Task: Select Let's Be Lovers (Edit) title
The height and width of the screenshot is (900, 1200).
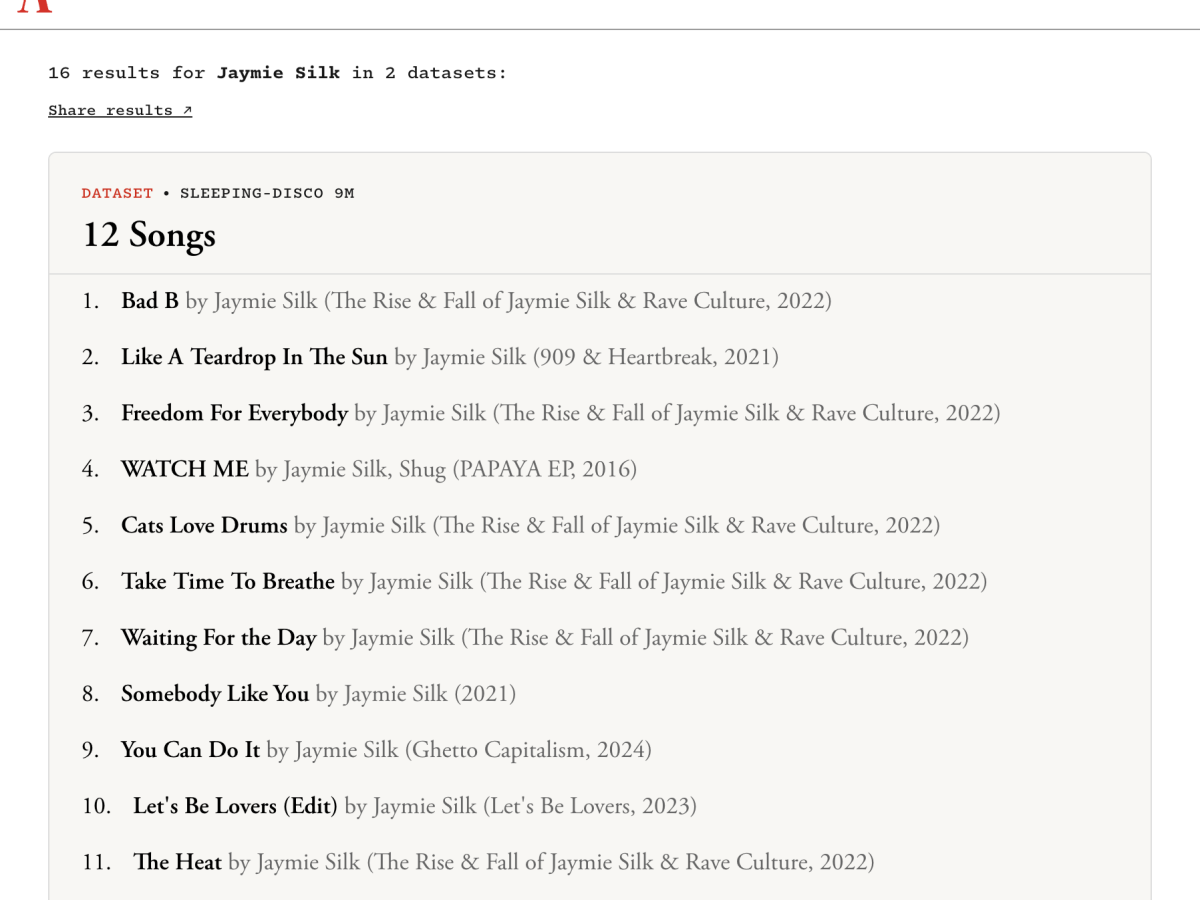Action: tap(235, 805)
